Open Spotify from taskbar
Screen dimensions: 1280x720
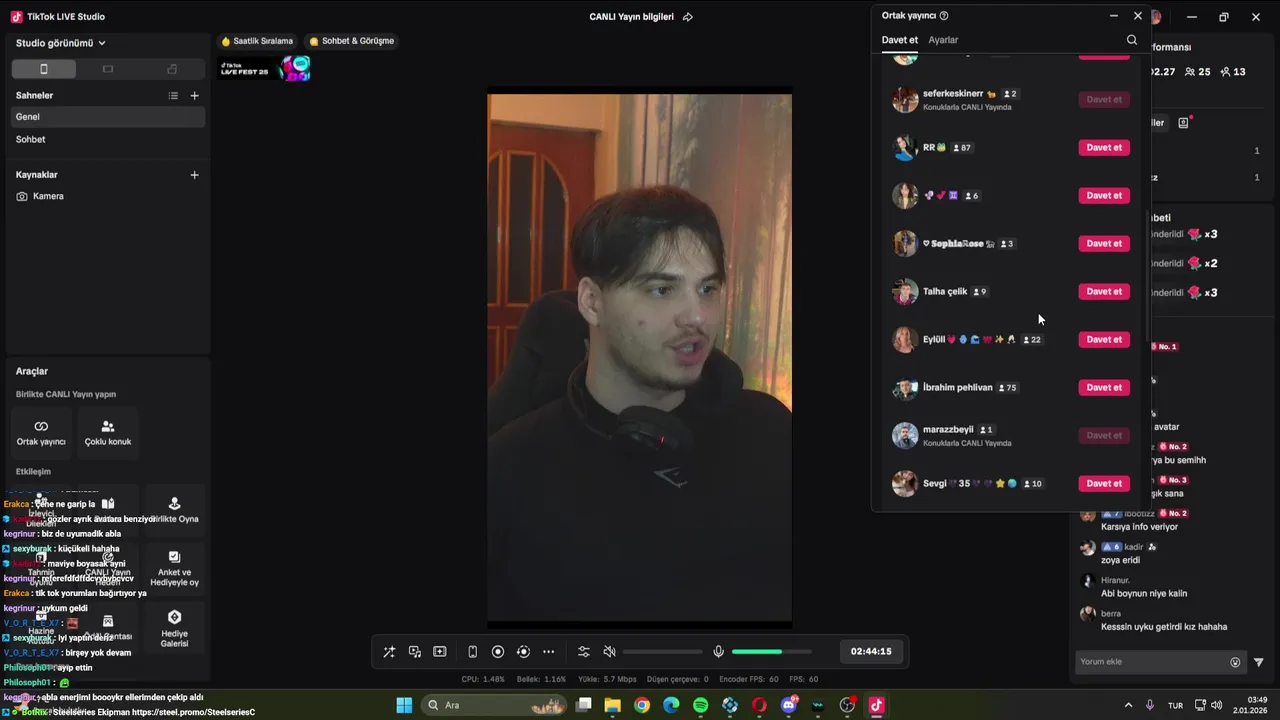(x=701, y=705)
